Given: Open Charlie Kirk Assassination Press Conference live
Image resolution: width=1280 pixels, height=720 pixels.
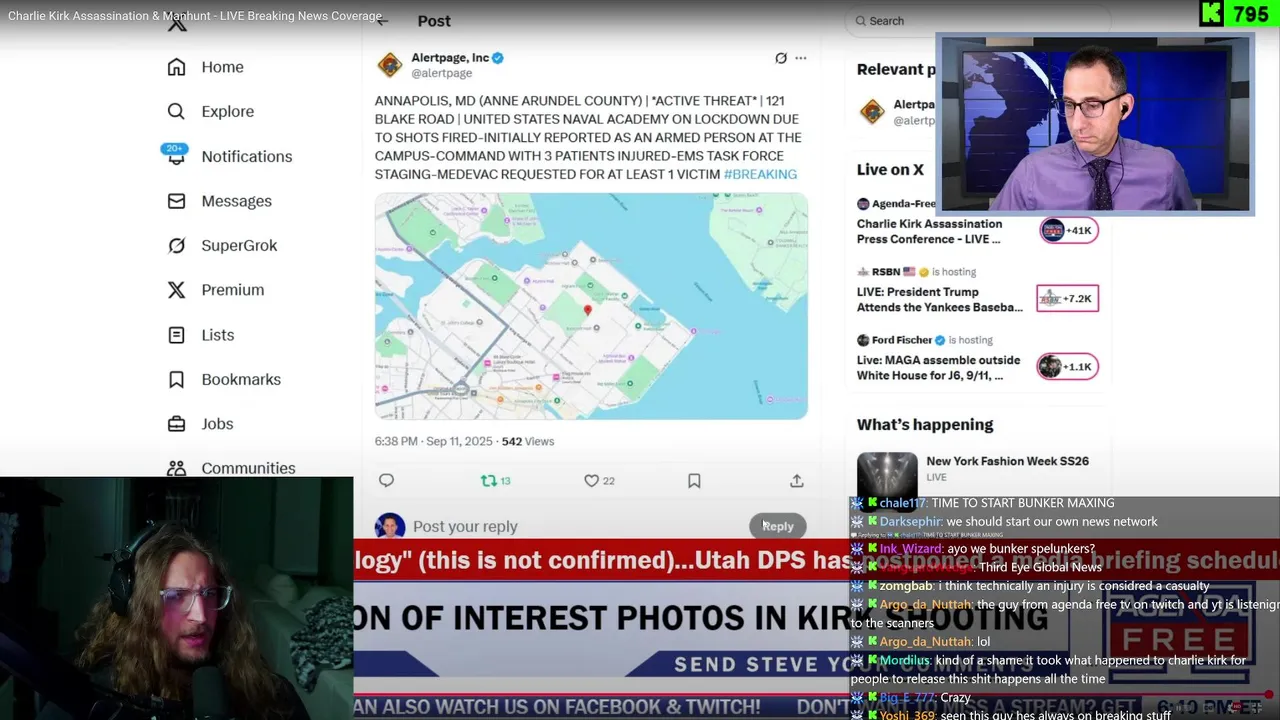Looking at the screenshot, I should click(x=929, y=231).
